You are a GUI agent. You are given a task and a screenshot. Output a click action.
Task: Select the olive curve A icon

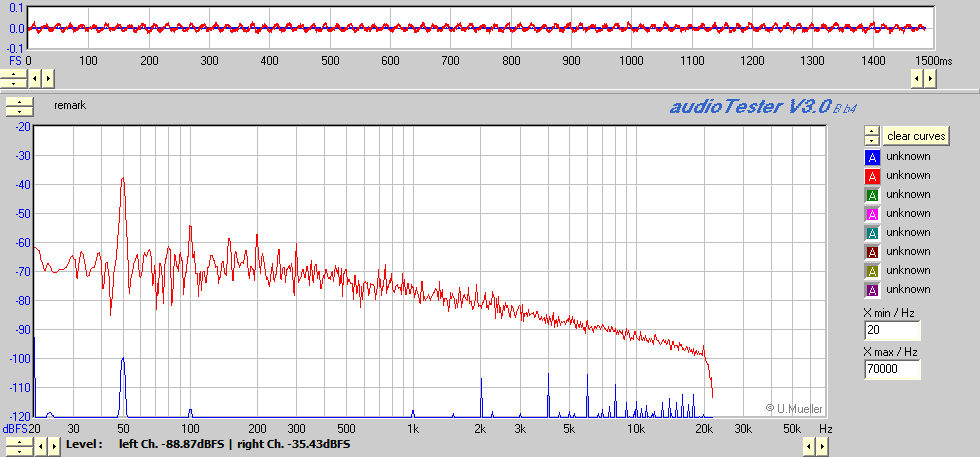tap(872, 271)
